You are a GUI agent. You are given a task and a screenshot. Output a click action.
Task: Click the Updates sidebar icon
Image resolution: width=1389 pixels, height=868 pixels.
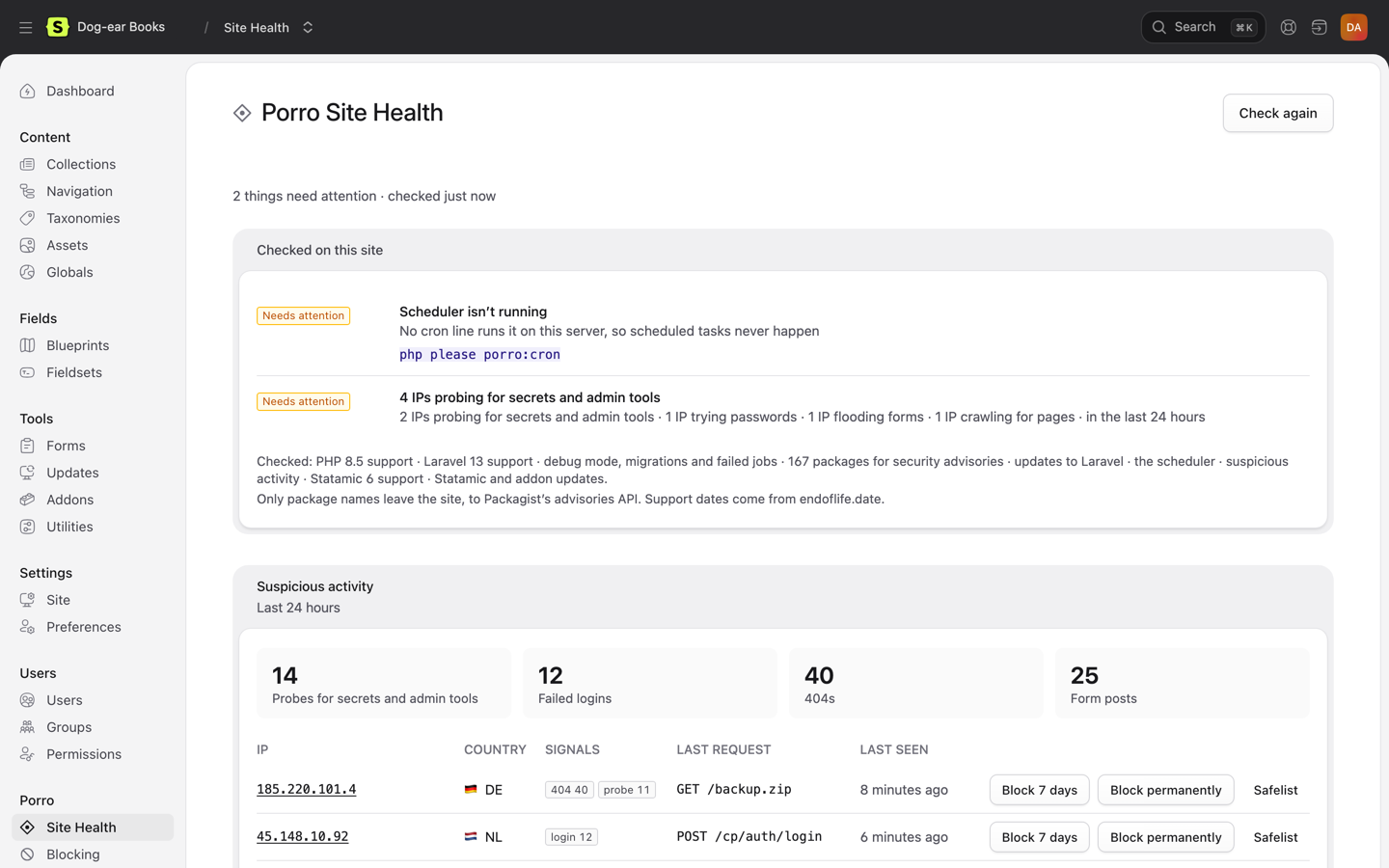27,474
